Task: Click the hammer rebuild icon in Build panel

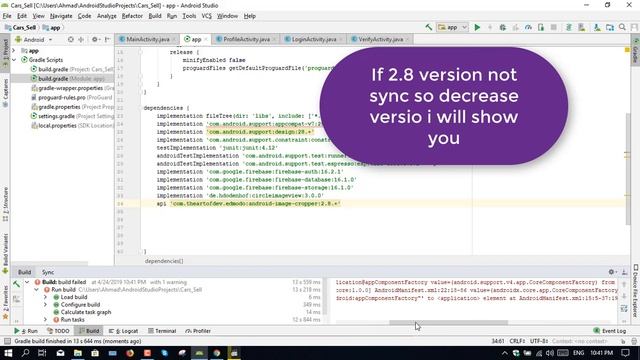Action: [16, 284]
